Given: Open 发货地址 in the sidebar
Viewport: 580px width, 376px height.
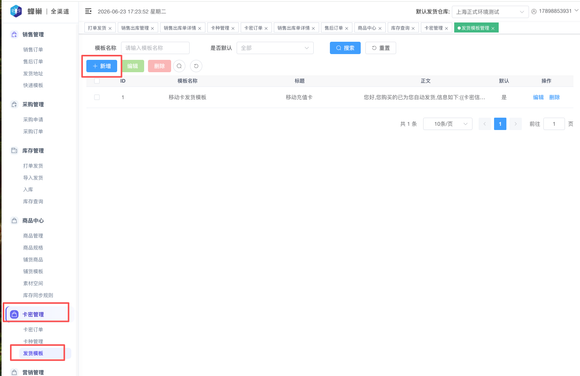Looking at the screenshot, I should (33, 73).
